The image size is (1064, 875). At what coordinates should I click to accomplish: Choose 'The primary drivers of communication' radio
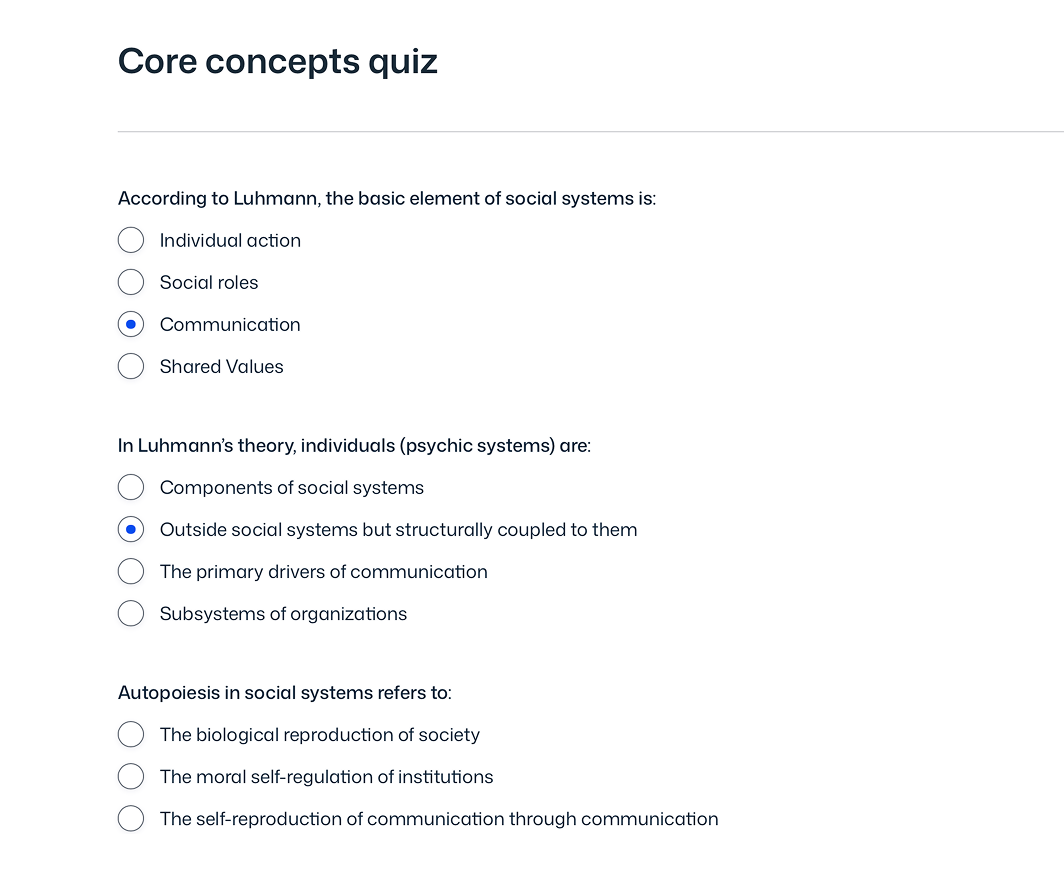131,572
